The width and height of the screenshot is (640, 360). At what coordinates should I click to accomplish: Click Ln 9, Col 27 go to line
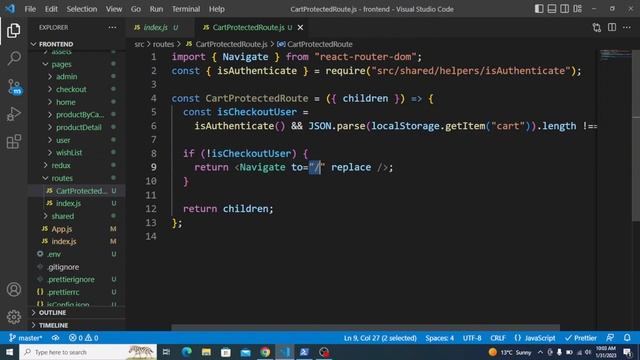click(380, 338)
